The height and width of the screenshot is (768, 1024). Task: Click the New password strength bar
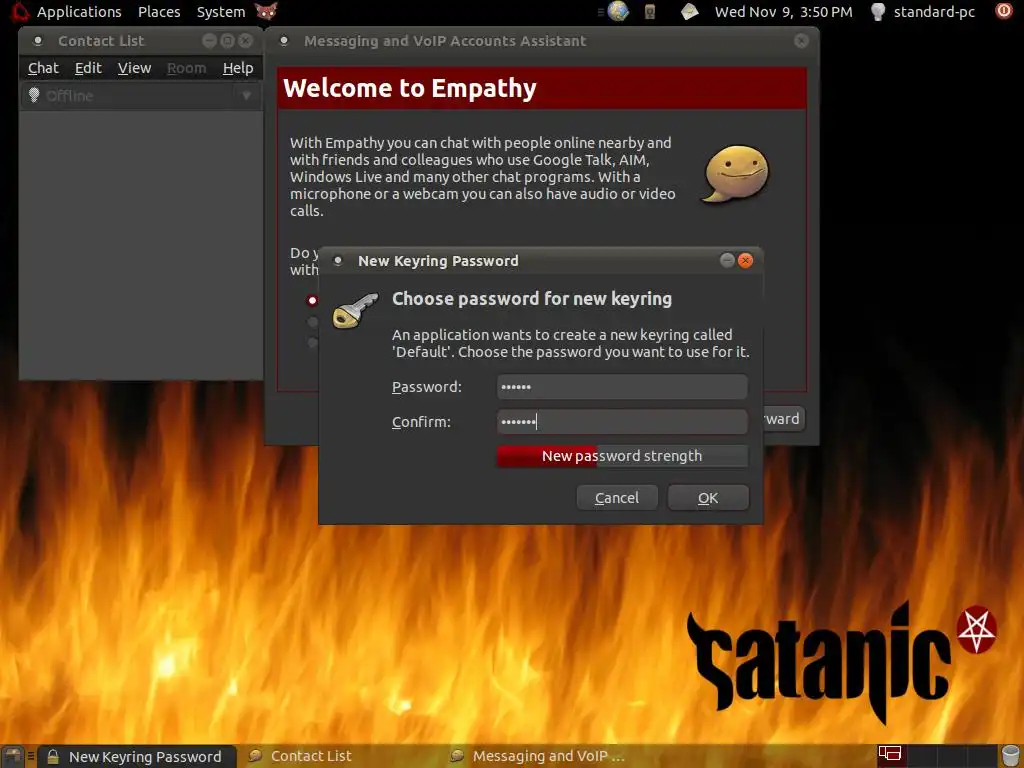(622, 456)
